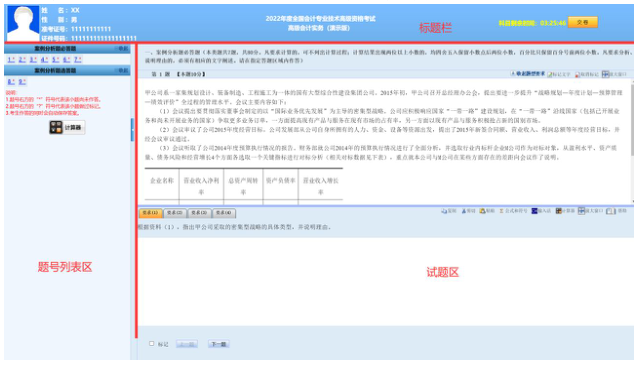The image size is (639, 366).
Task: Switch to the 要求(3) tab
Action: pos(199,213)
